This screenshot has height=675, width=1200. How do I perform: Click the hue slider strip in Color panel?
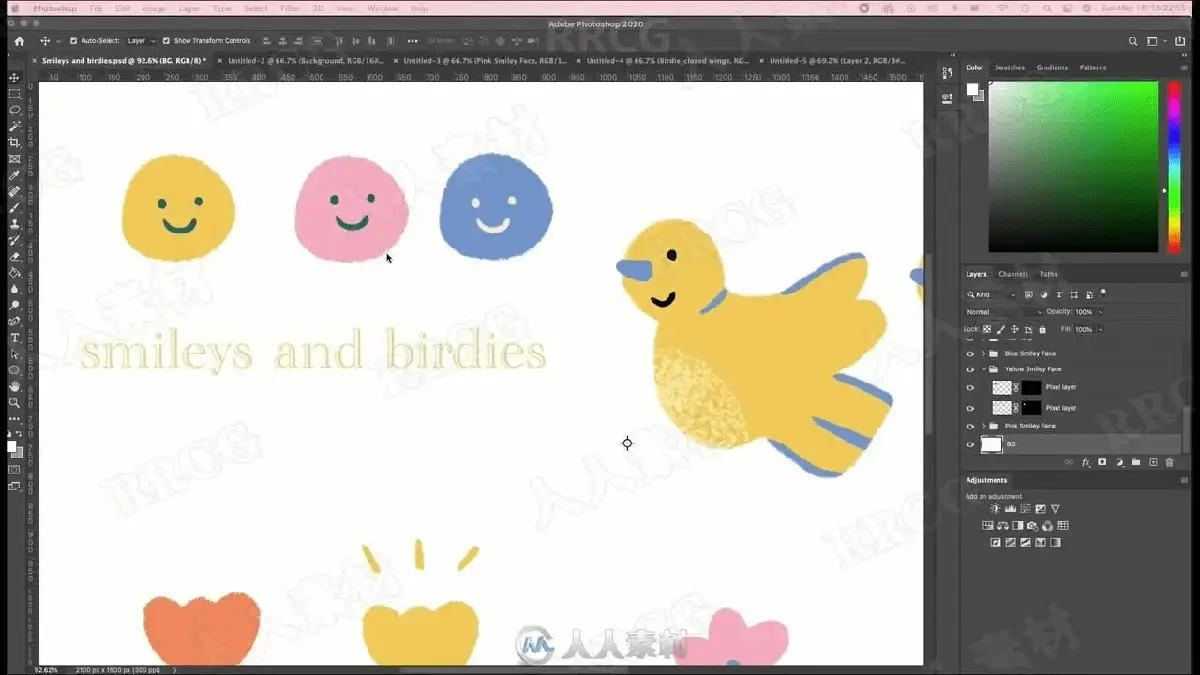click(1174, 167)
